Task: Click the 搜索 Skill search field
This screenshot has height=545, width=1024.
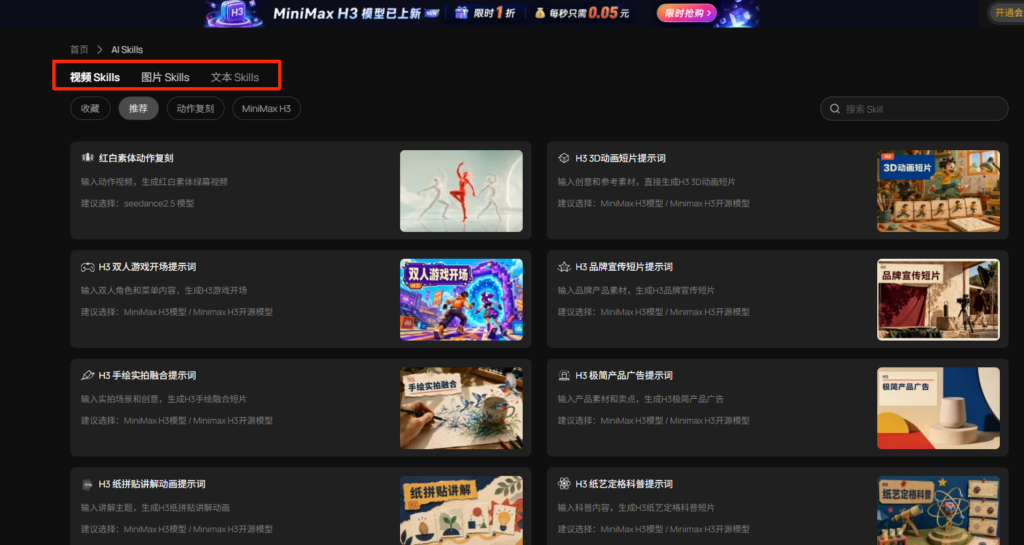Action: [x=914, y=109]
